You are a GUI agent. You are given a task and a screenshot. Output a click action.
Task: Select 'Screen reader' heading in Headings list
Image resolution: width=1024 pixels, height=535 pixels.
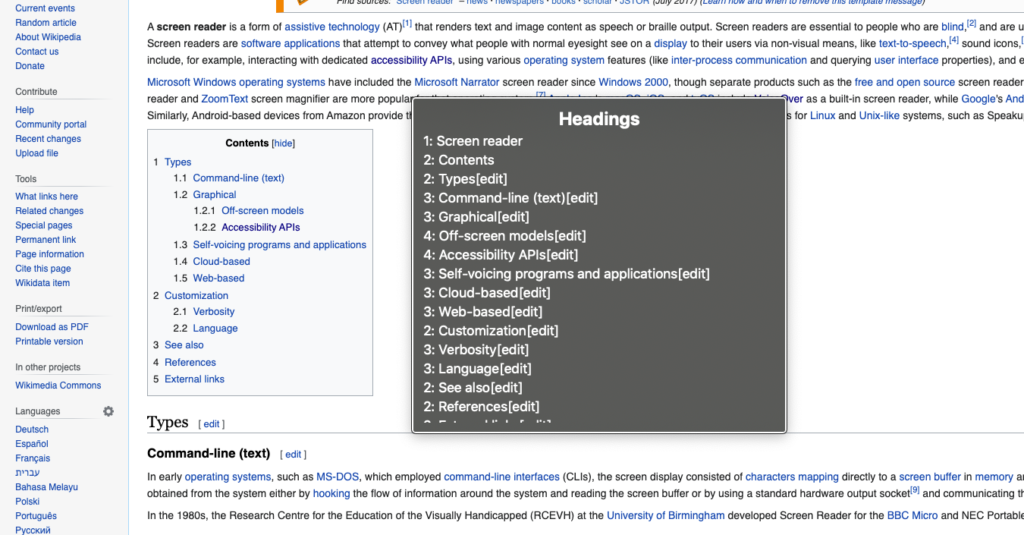coord(473,141)
